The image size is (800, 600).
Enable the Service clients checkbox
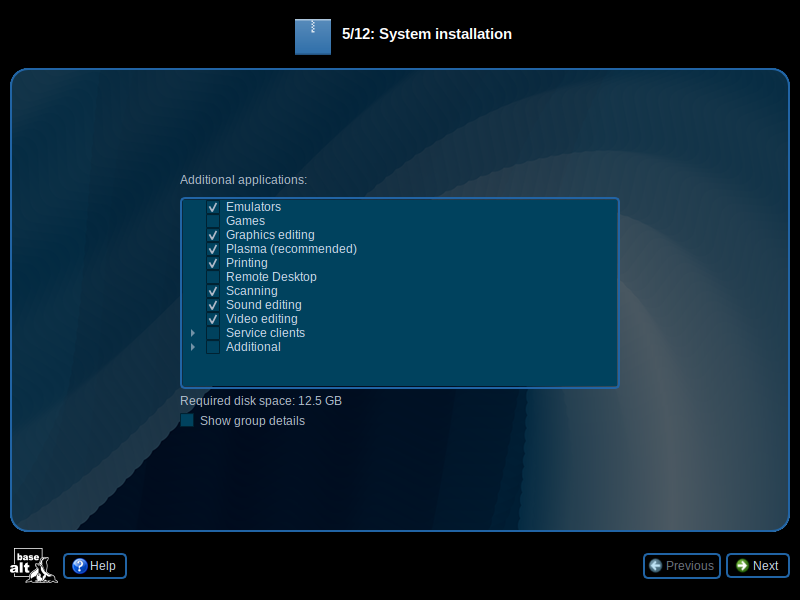(213, 333)
